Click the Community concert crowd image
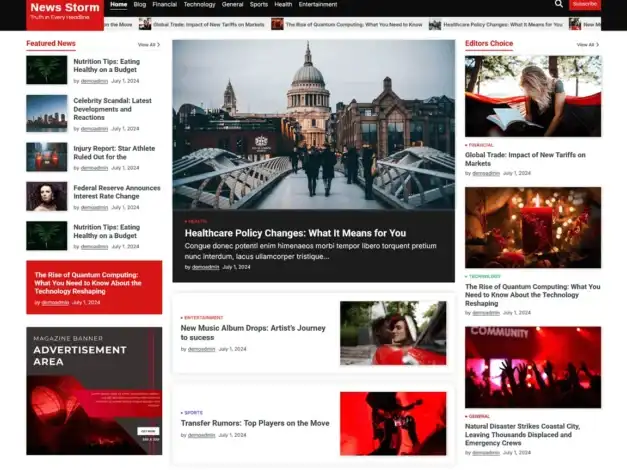 533,367
